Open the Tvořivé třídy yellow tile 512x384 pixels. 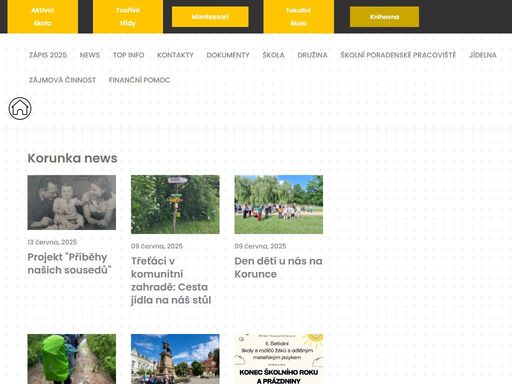click(x=128, y=16)
